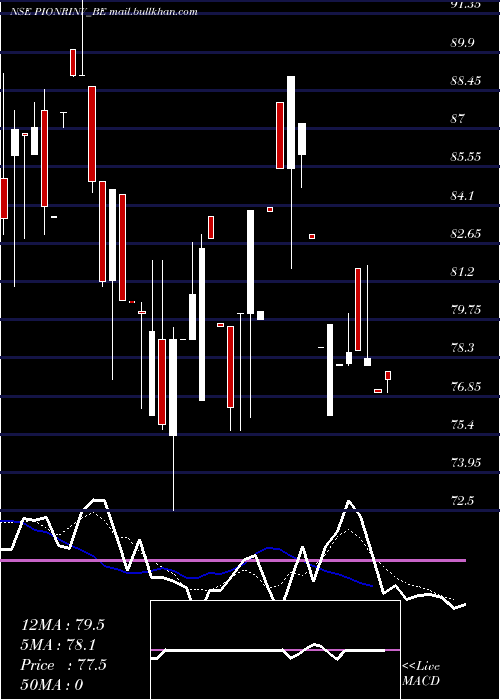Click the 85.55 price axis label
Image resolution: width=500 pixels, height=700 pixels.
466,157
